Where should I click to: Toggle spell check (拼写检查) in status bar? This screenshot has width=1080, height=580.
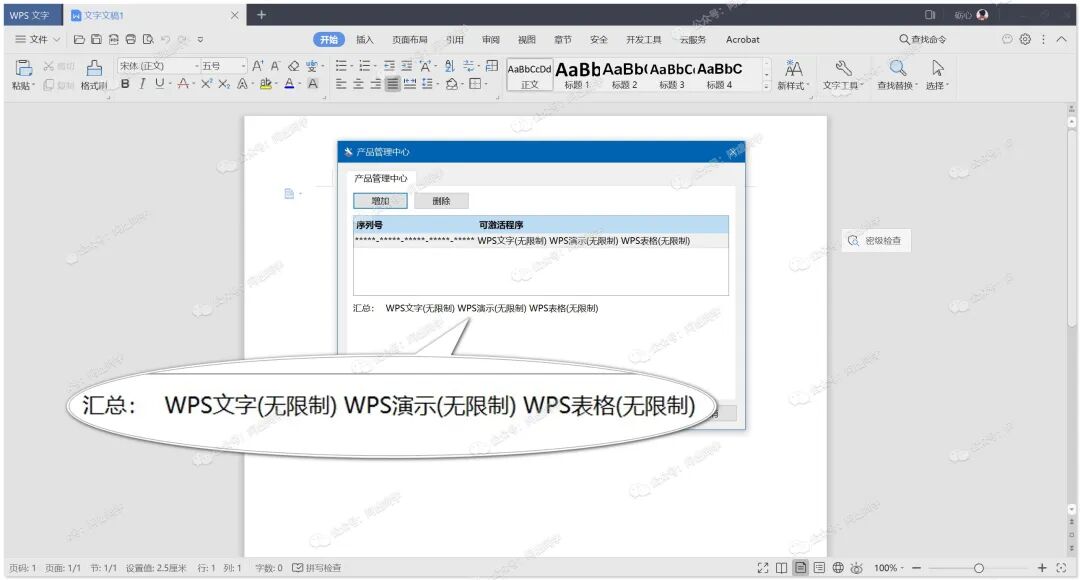coord(317,568)
